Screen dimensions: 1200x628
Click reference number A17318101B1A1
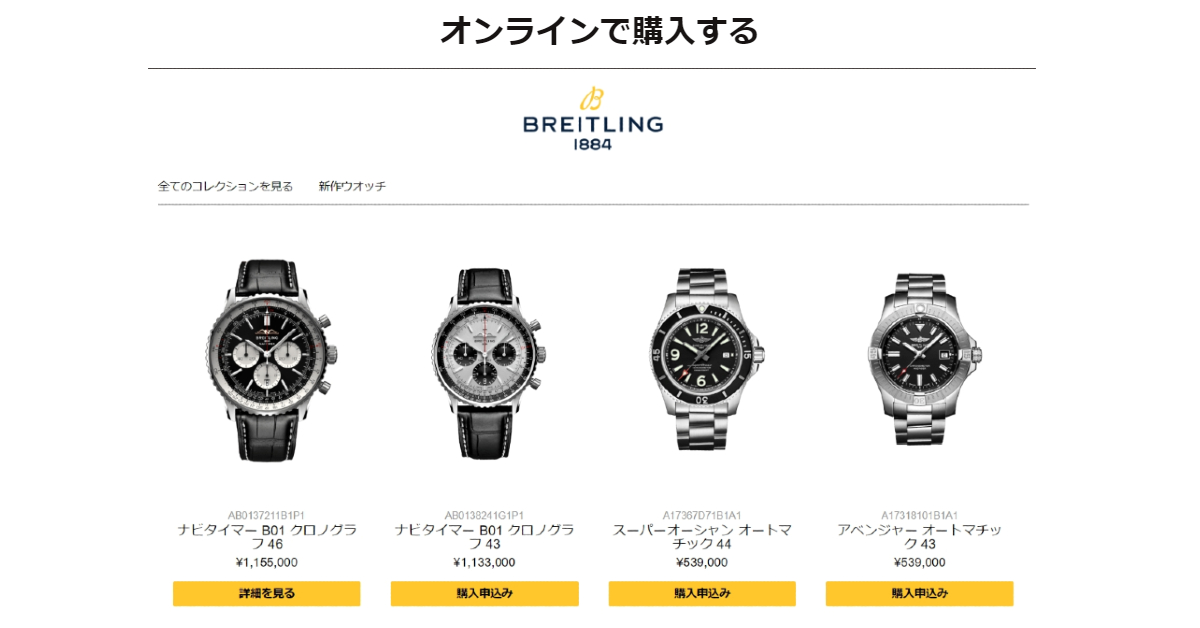(x=919, y=515)
